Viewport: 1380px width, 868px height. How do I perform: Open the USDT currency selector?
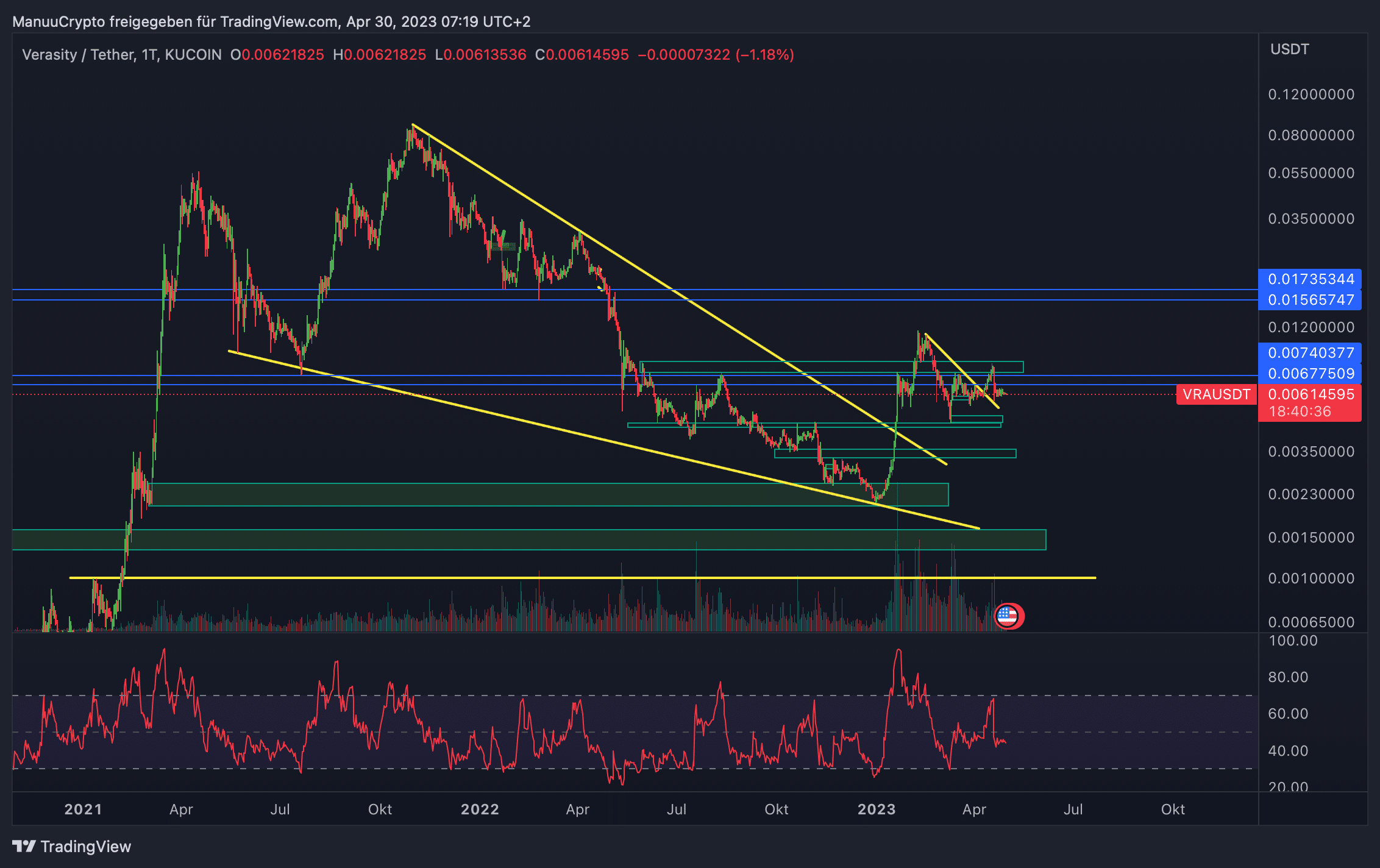pos(1289,49)
